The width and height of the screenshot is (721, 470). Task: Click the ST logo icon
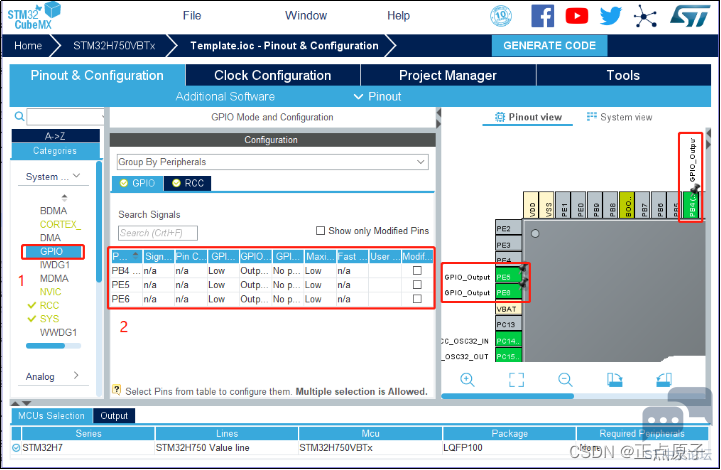[690, 16]
